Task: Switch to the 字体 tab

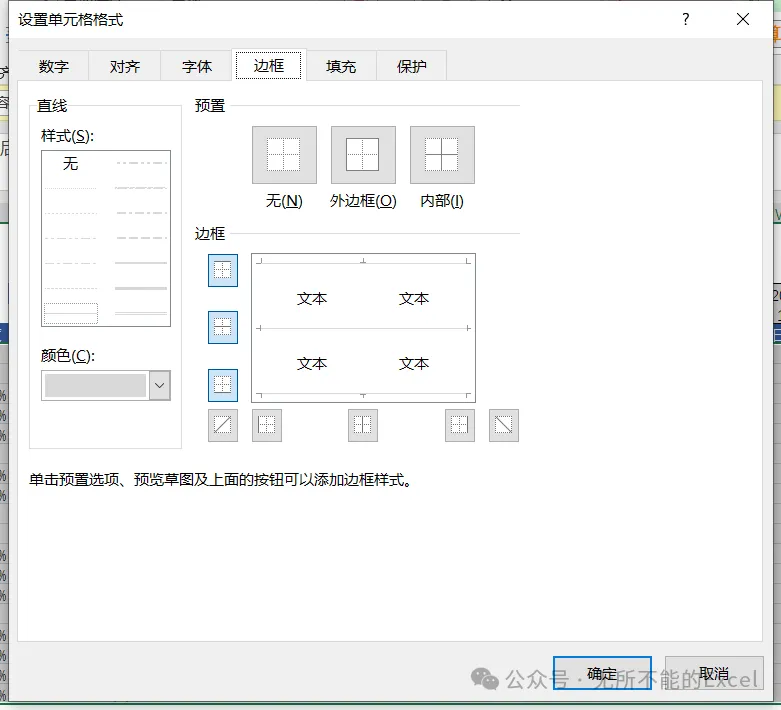Action: (197, 66)
